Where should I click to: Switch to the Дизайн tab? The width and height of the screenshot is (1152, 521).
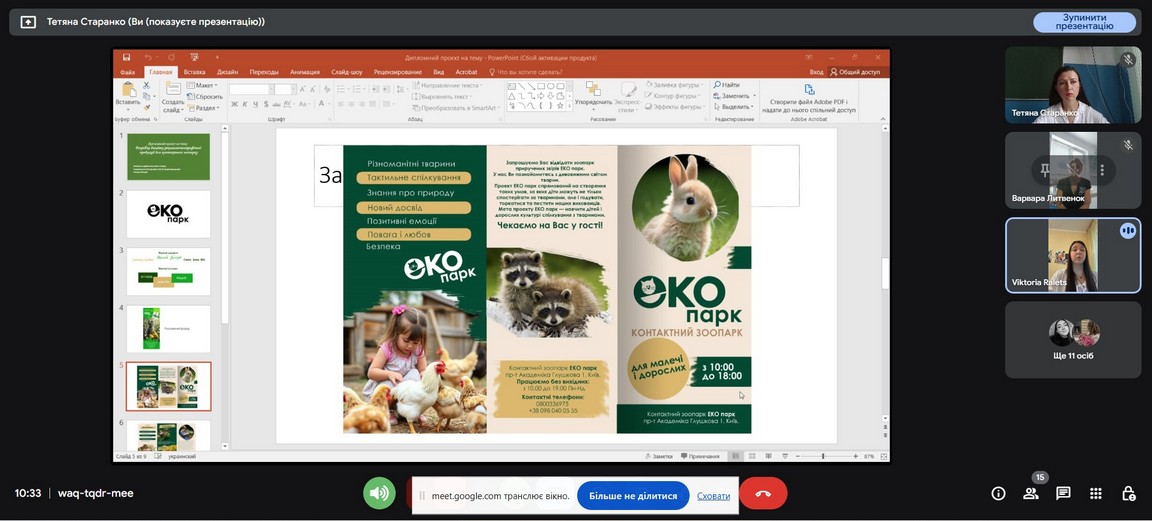coord(227,72)
